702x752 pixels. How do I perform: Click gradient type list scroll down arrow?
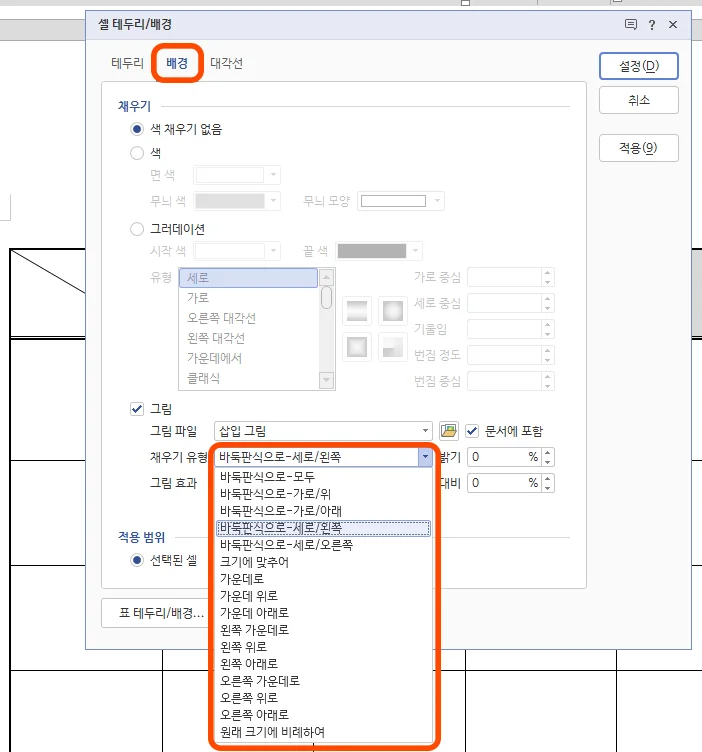[327, 380]
